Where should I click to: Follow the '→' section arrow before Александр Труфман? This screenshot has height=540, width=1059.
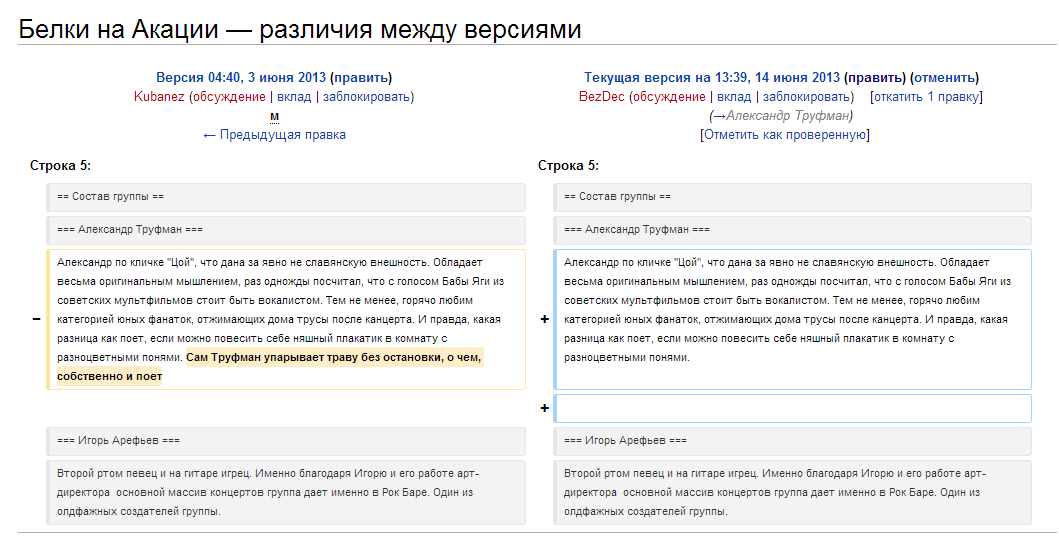[718, 116]
